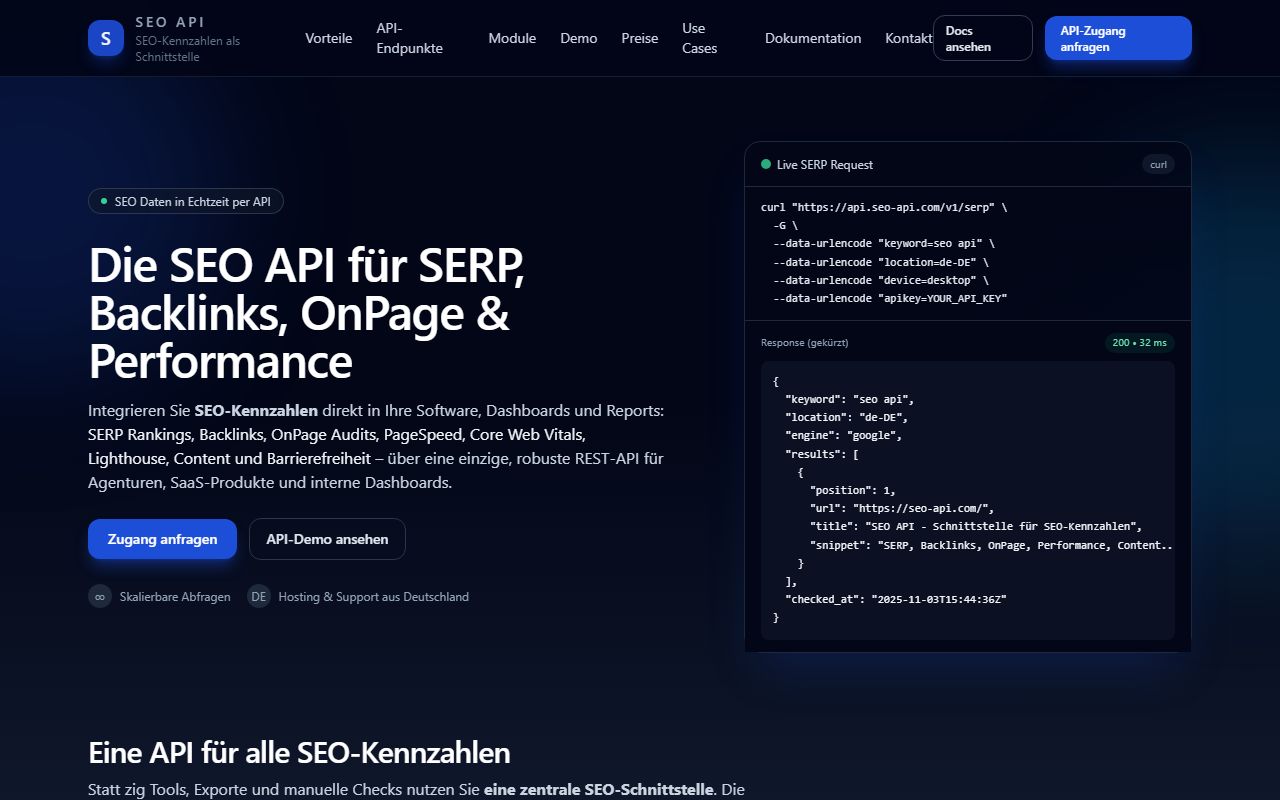Viewport: 1280px width, 800px height.
Task: Open Use Cases from the header
Action: (x=700, y=38)
